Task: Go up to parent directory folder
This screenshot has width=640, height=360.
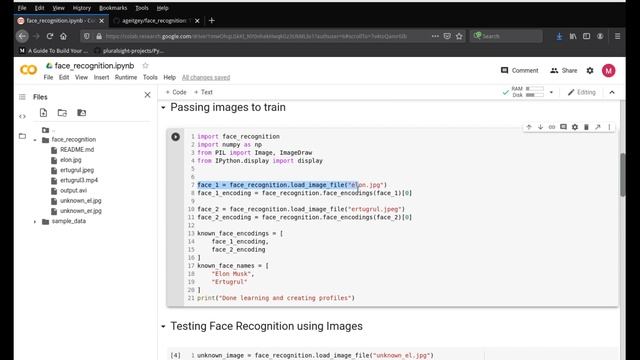Action: tap(46, 130)
